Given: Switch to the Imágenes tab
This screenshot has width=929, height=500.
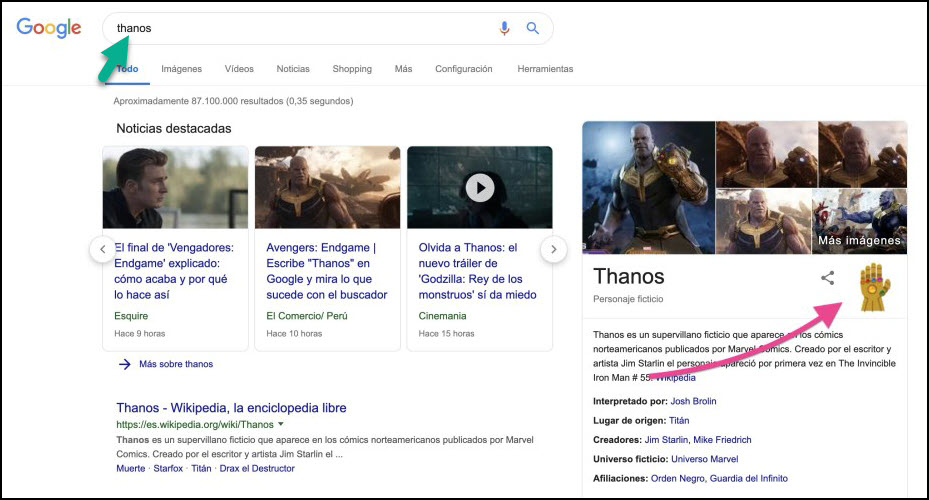Looking at the screenshot, I should [181, 69].
